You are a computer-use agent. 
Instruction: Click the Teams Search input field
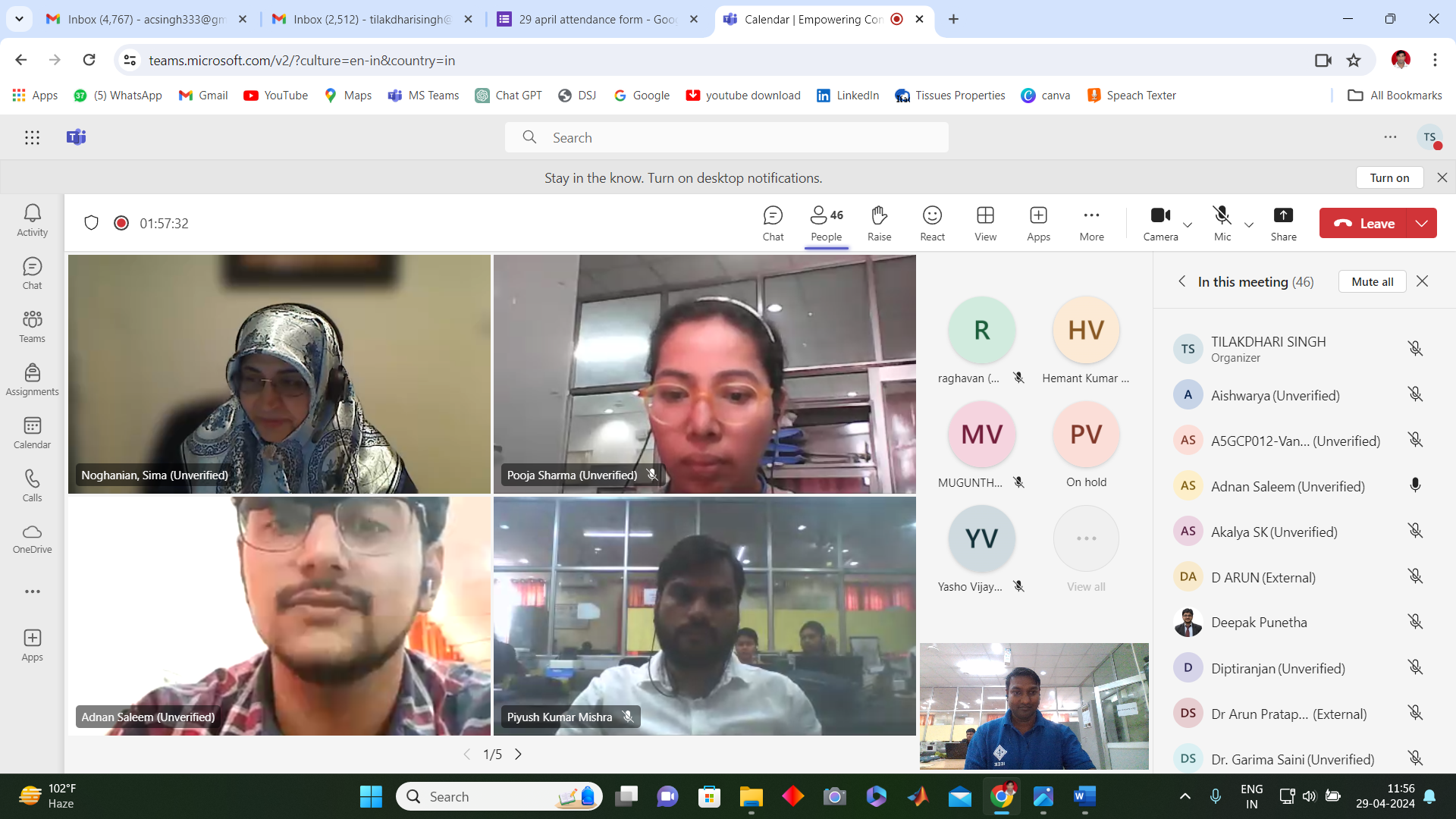click(x=726, y=137)
